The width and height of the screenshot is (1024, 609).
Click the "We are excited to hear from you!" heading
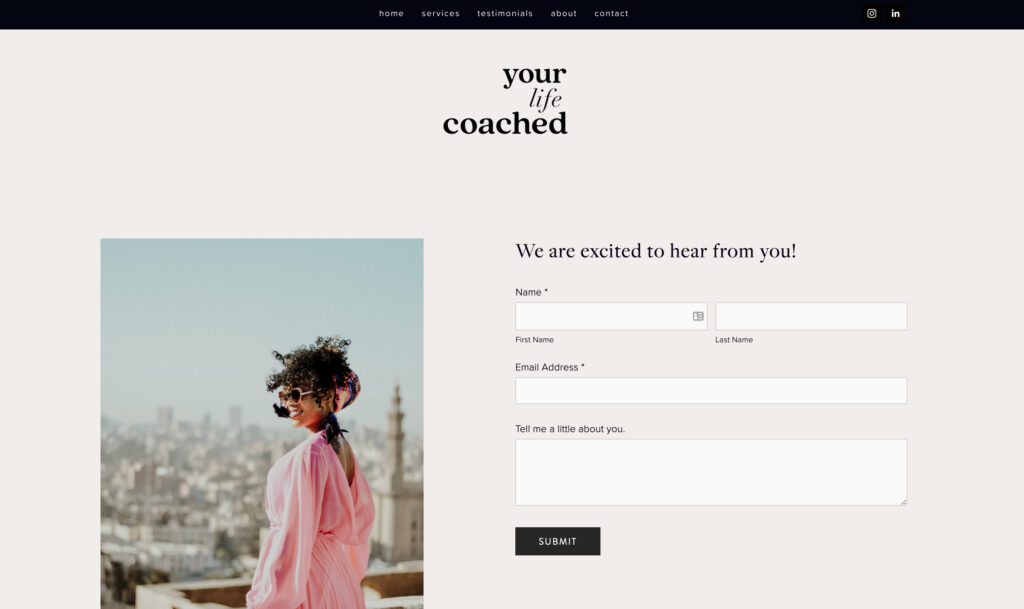coord(656,251)
